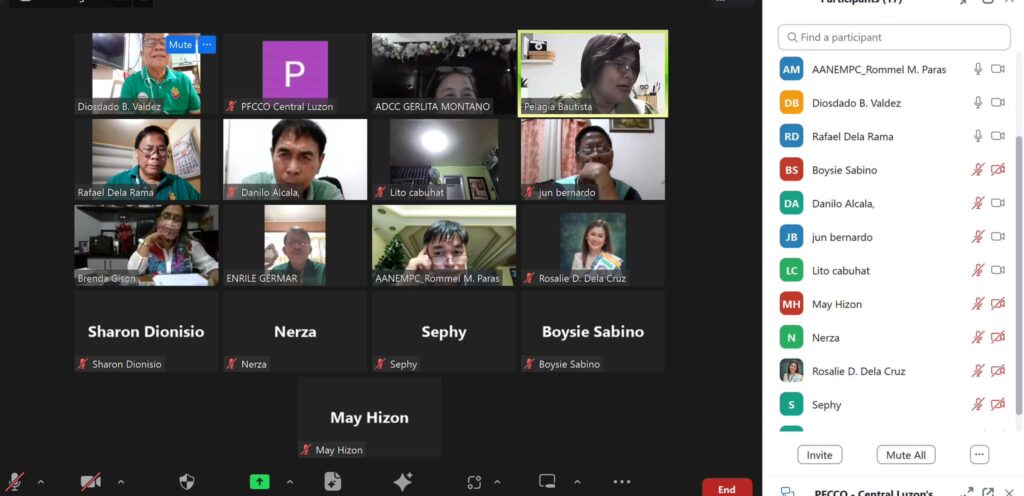Select ENRILE GERMAR video tile
The height and width of the screenshot is (496, 1024).
(x=295, y=245)
